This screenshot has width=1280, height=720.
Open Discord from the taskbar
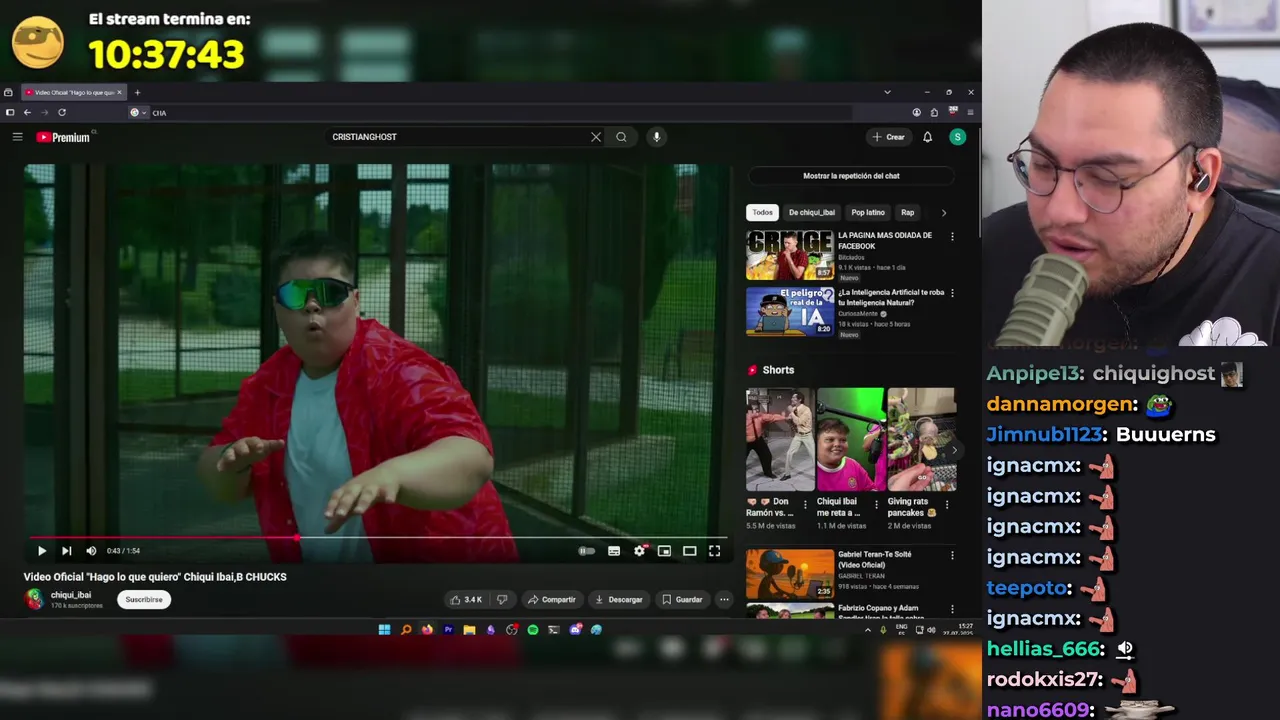[x=575, y=630]
